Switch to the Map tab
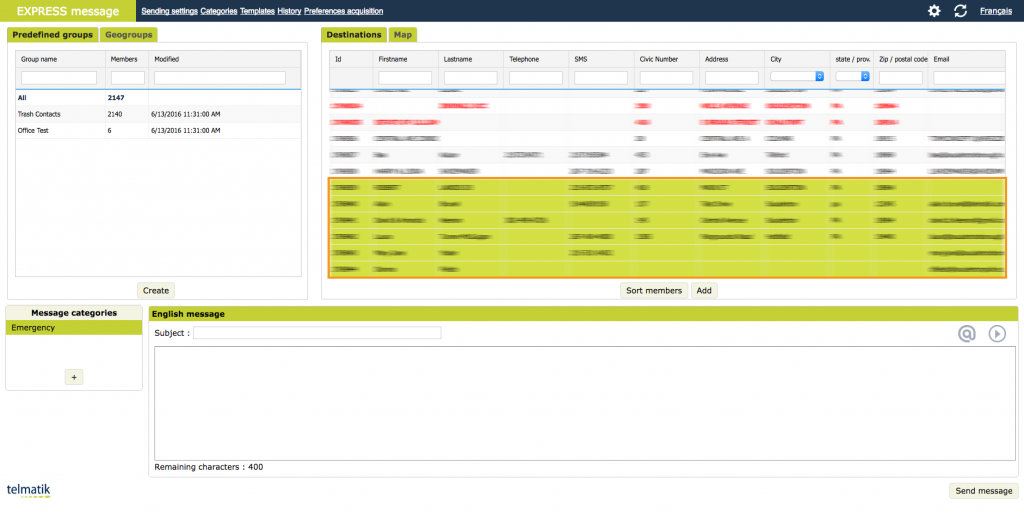 coord(402,35)
